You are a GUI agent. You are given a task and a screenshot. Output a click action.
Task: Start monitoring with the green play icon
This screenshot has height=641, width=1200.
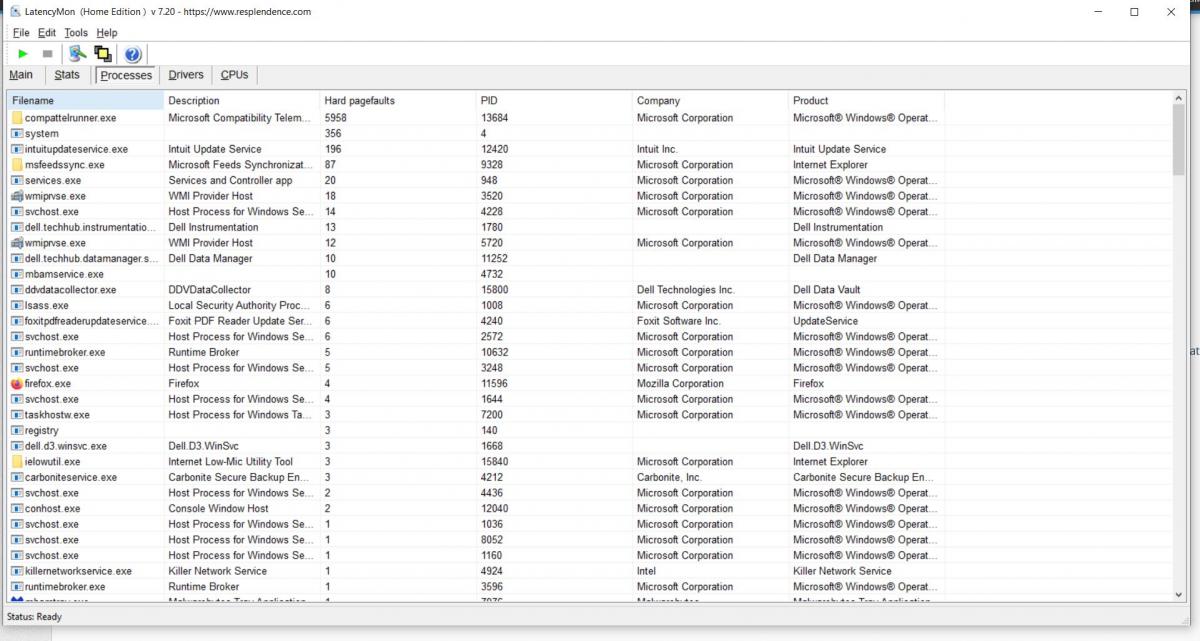[x=23, y=54]
